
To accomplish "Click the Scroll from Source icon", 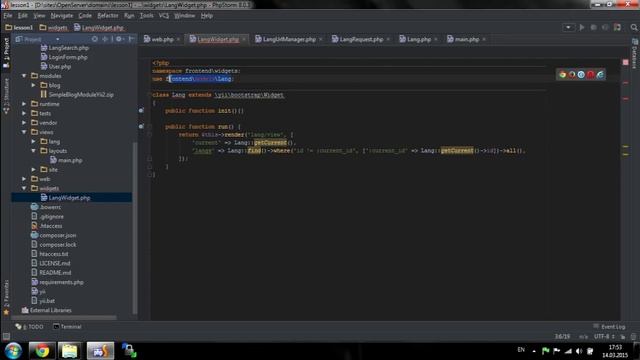I will coord(95,39).
